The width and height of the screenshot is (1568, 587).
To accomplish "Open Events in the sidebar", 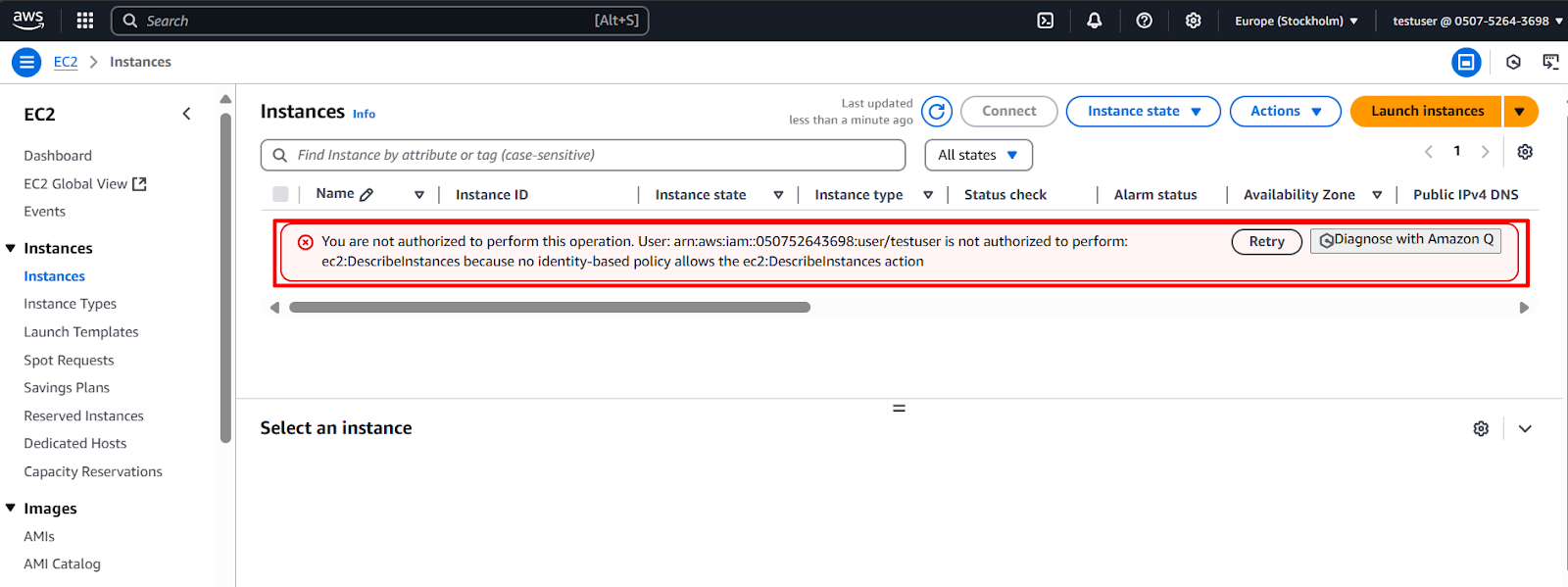I will 45,212.
